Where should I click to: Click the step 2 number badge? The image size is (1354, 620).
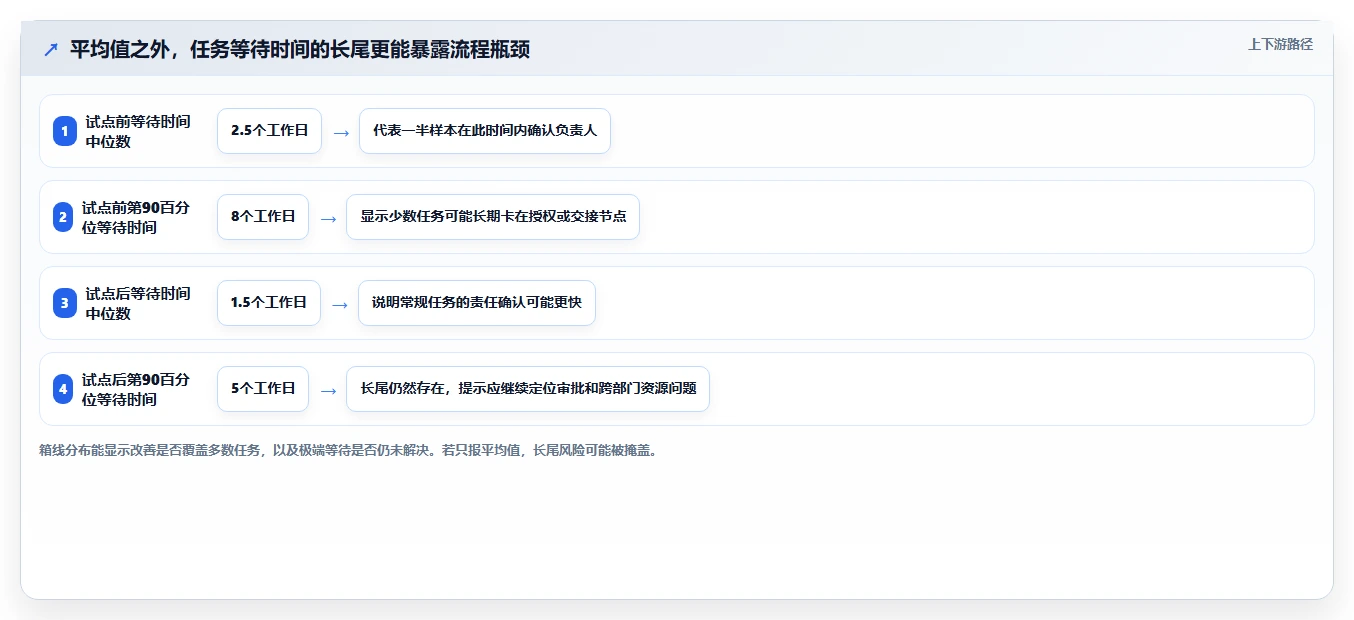coord(63,217)
